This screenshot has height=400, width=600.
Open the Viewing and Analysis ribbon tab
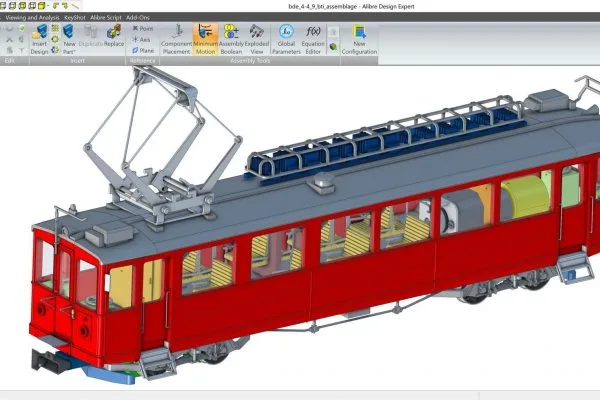[33, 18]
